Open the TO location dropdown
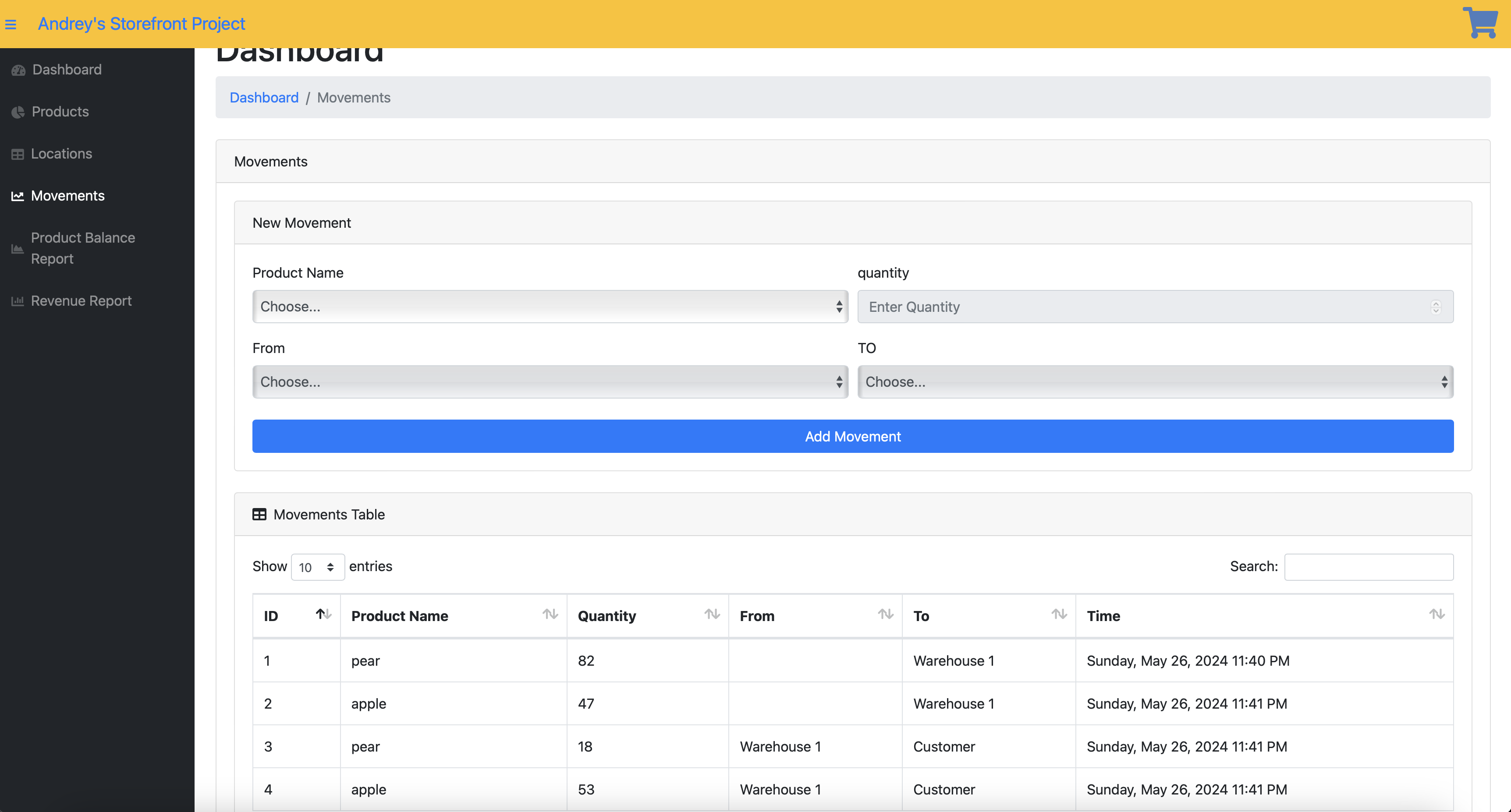 click(1155, 382)
